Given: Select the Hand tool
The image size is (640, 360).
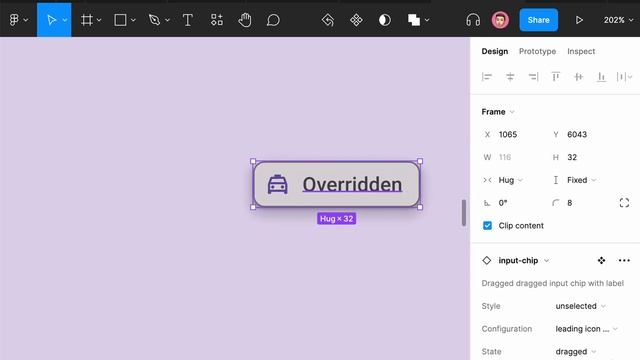Looking at the screenshot, I should coord(245,20).
